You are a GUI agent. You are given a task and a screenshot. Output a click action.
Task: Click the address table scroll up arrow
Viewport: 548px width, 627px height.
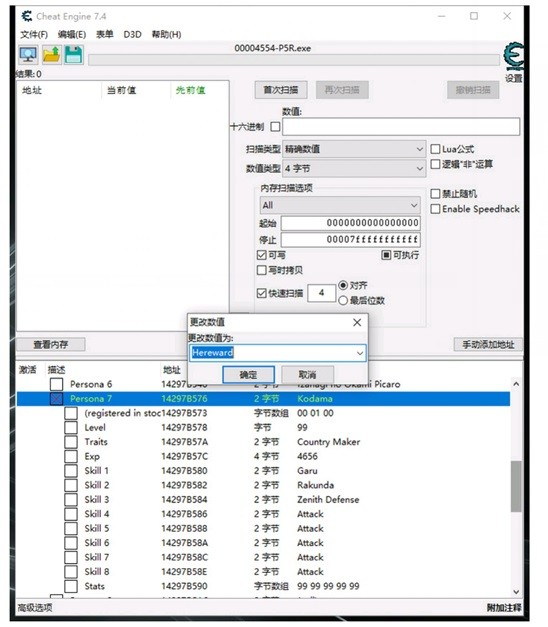click(516, 384)
